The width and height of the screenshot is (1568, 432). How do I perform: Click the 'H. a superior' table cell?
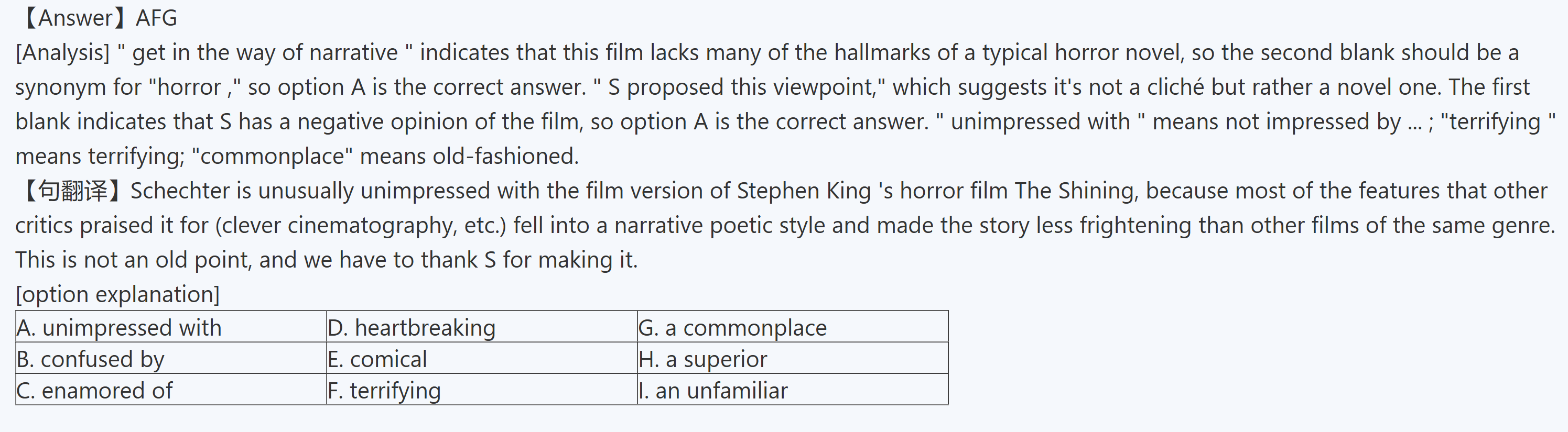click(x=793, y=359)
